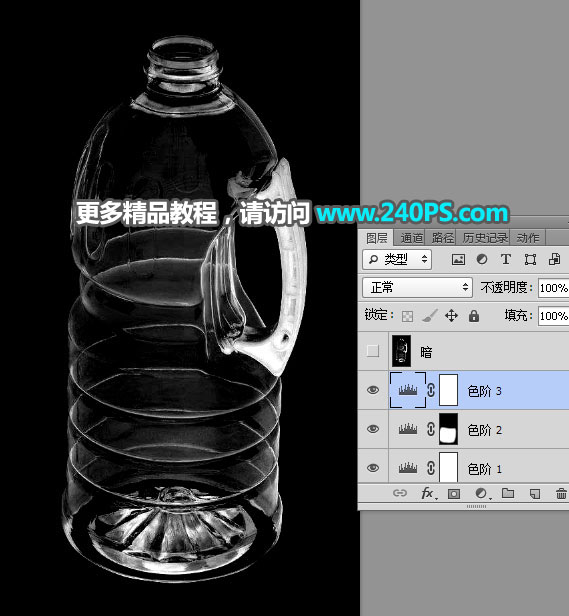Select the layer name 色阶 3

tap(485, 391)
